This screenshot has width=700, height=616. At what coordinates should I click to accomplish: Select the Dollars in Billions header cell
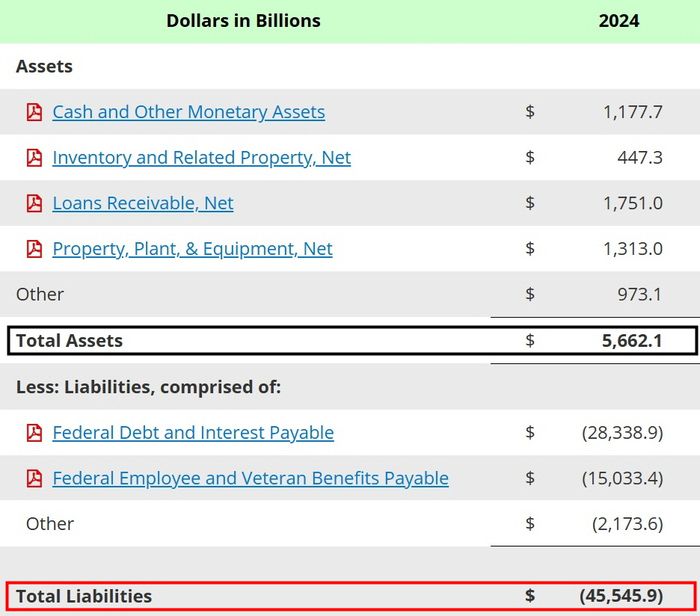click(243, 21)
